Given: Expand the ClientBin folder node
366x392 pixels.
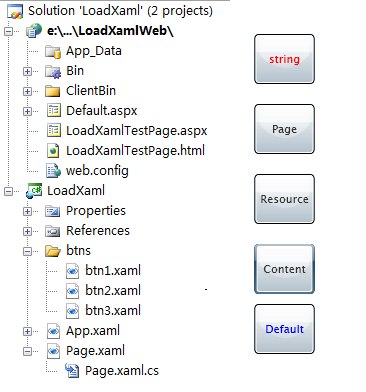Looking at the screenshot, I should [27, 91].
